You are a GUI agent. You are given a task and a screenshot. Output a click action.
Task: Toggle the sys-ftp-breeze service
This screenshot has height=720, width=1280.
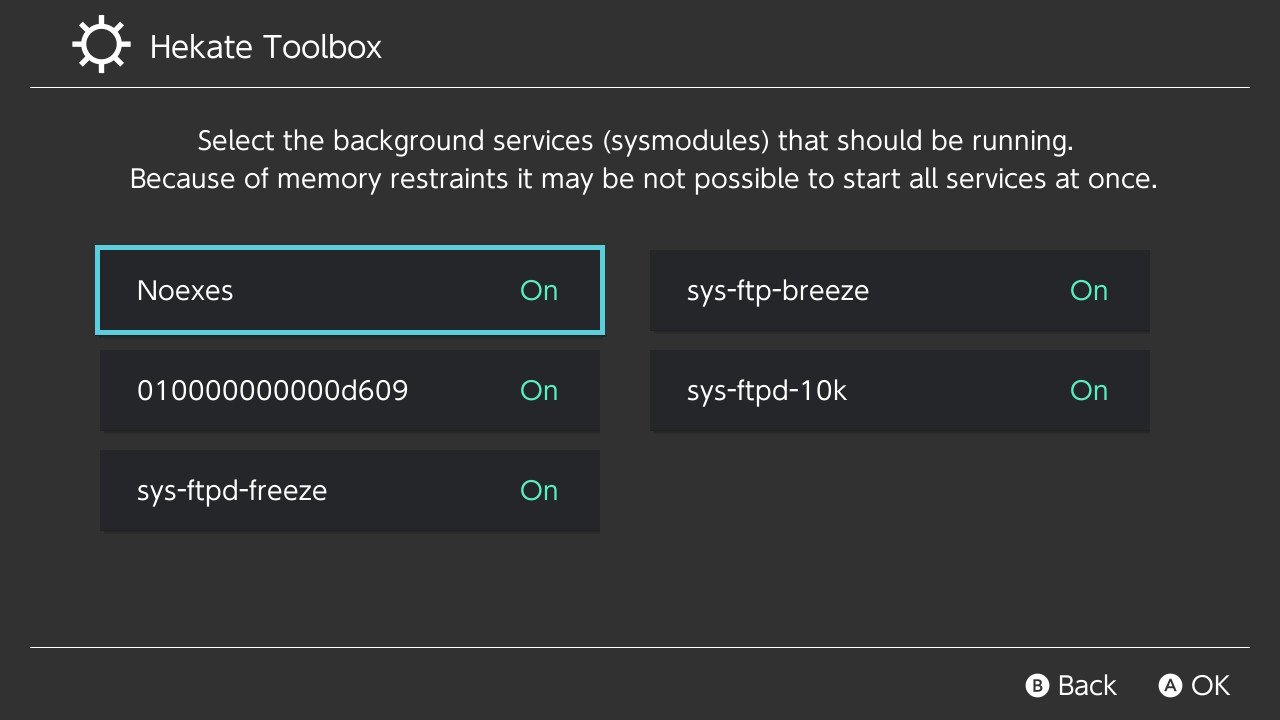tap(900, 290)
